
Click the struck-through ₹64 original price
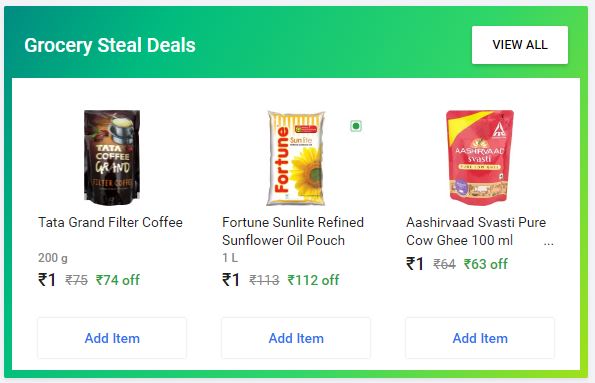[444, 264]
